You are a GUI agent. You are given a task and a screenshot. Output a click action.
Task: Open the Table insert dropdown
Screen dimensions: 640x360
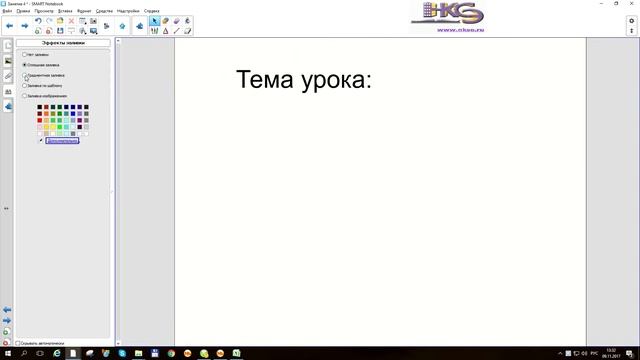pos(82,21)
